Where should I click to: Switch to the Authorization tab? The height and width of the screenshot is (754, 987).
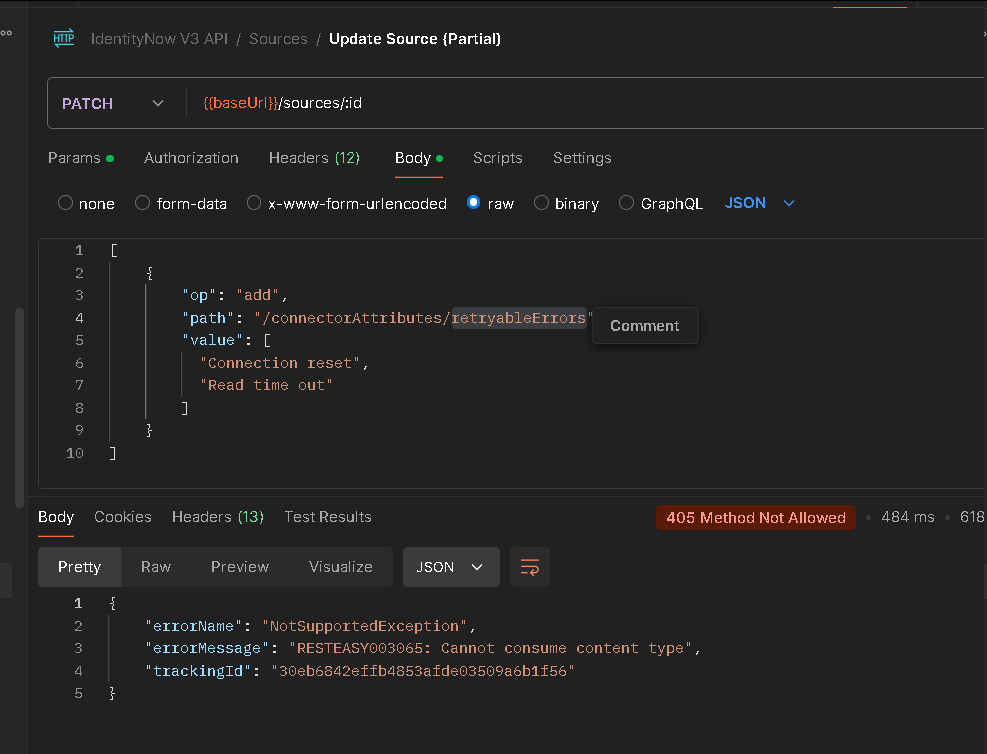tap(191, 158)
